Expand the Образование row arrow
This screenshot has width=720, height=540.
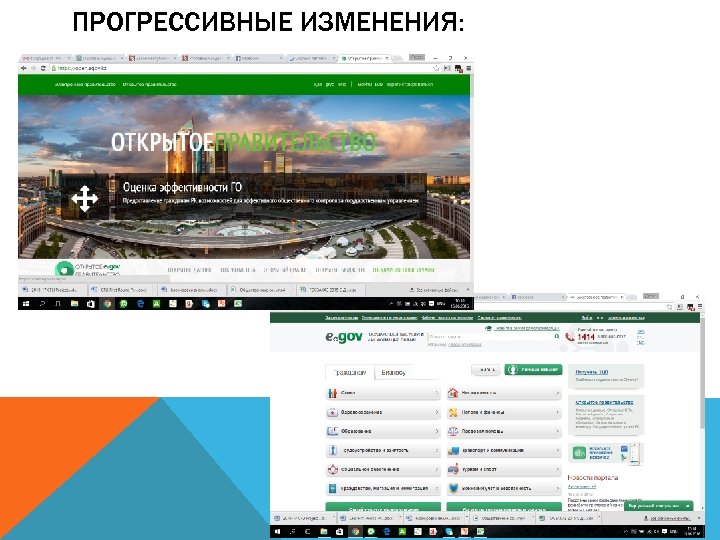[436, 431]
